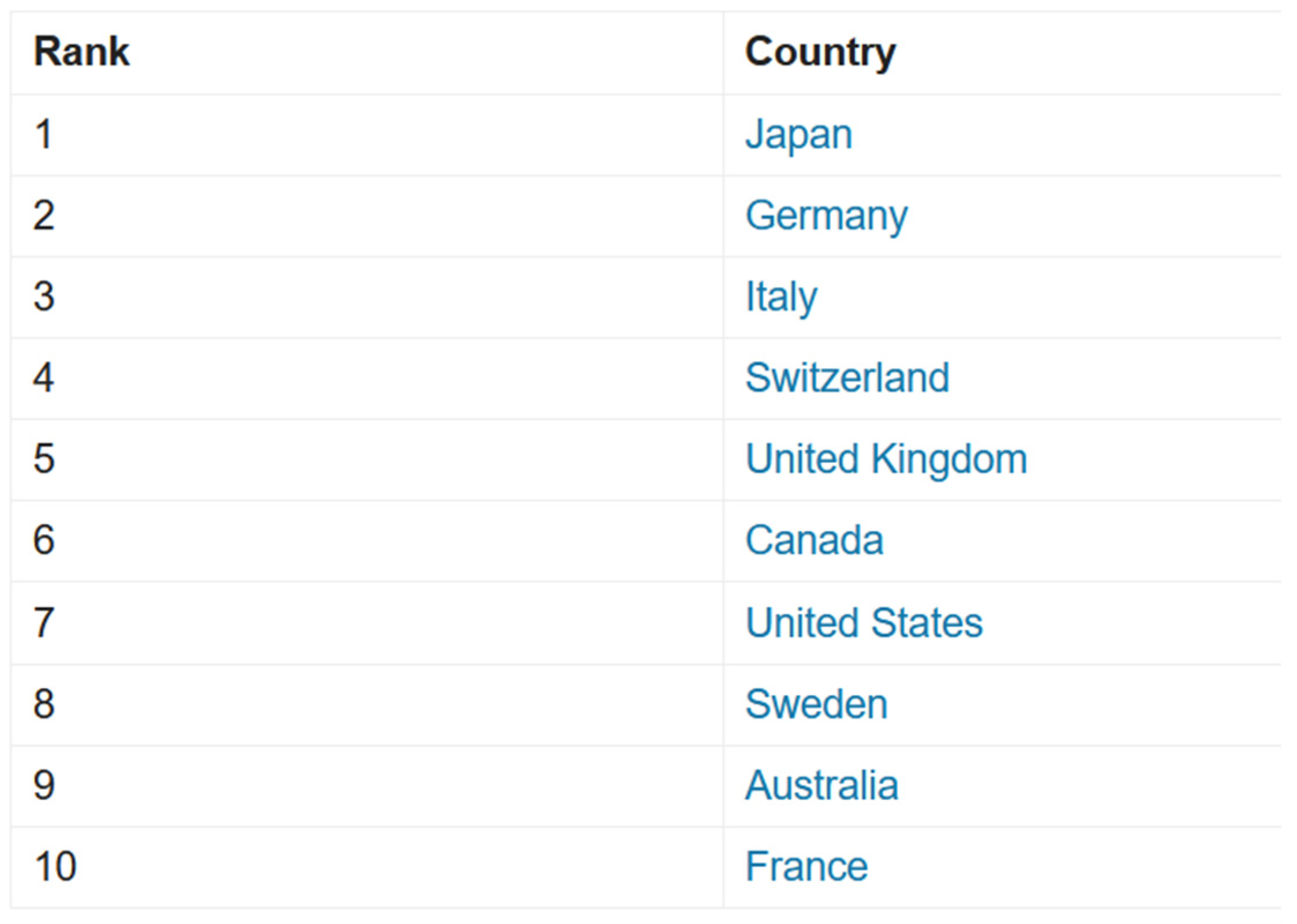The image size is (1297, 924).
Task: Click the rank 5 cell
Action: (x=44, y=459)
